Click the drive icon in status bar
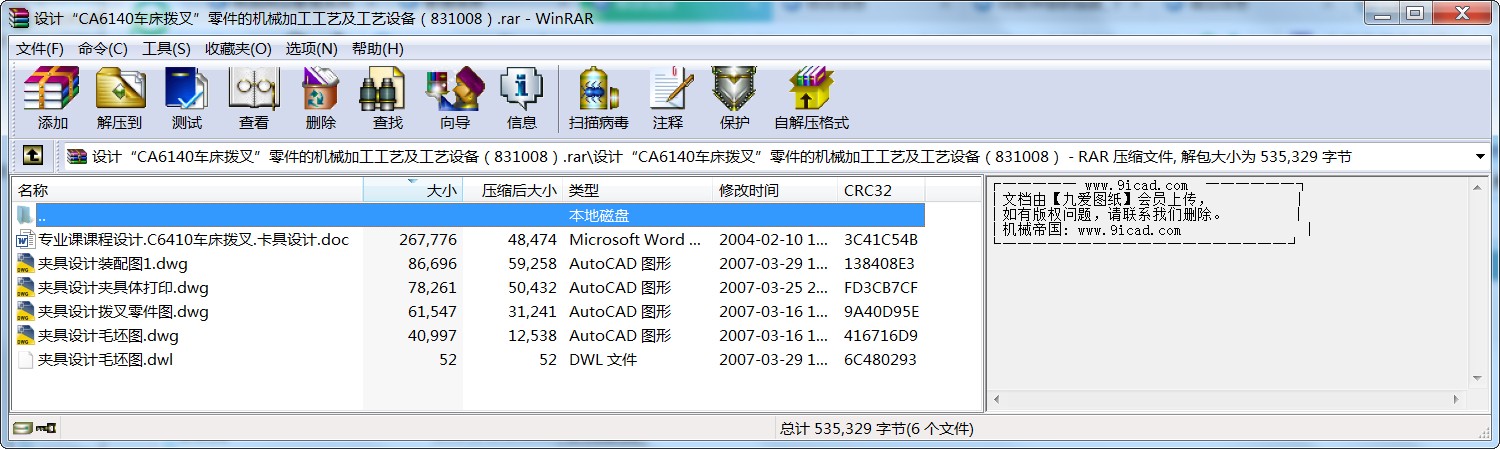This screenshot has width=1500, height=449. [x=21, y=429]
